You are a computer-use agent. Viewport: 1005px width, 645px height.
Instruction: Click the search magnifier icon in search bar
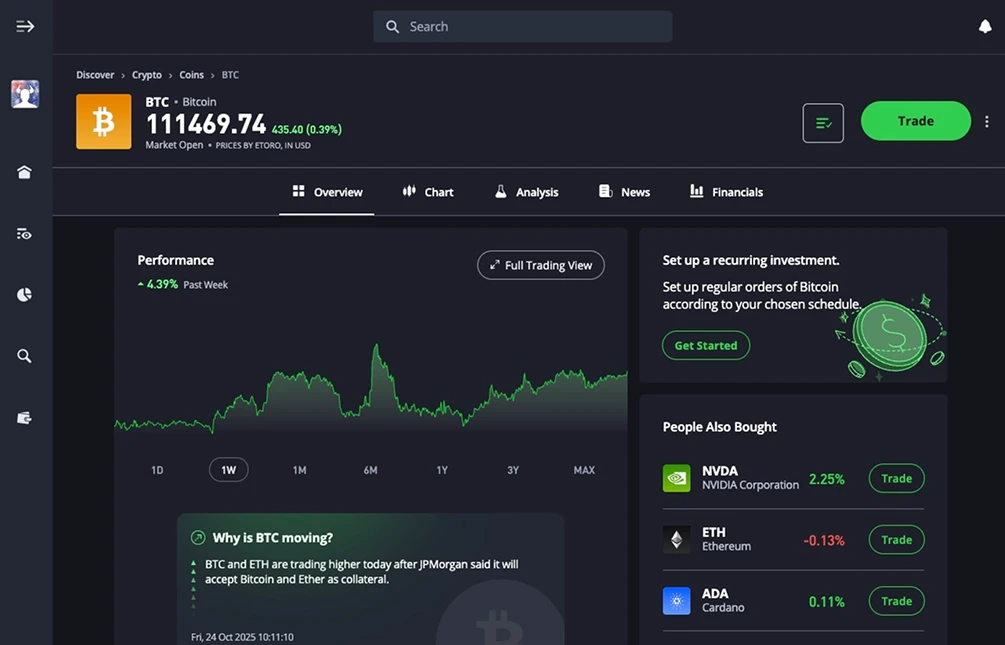coord(392,26)
